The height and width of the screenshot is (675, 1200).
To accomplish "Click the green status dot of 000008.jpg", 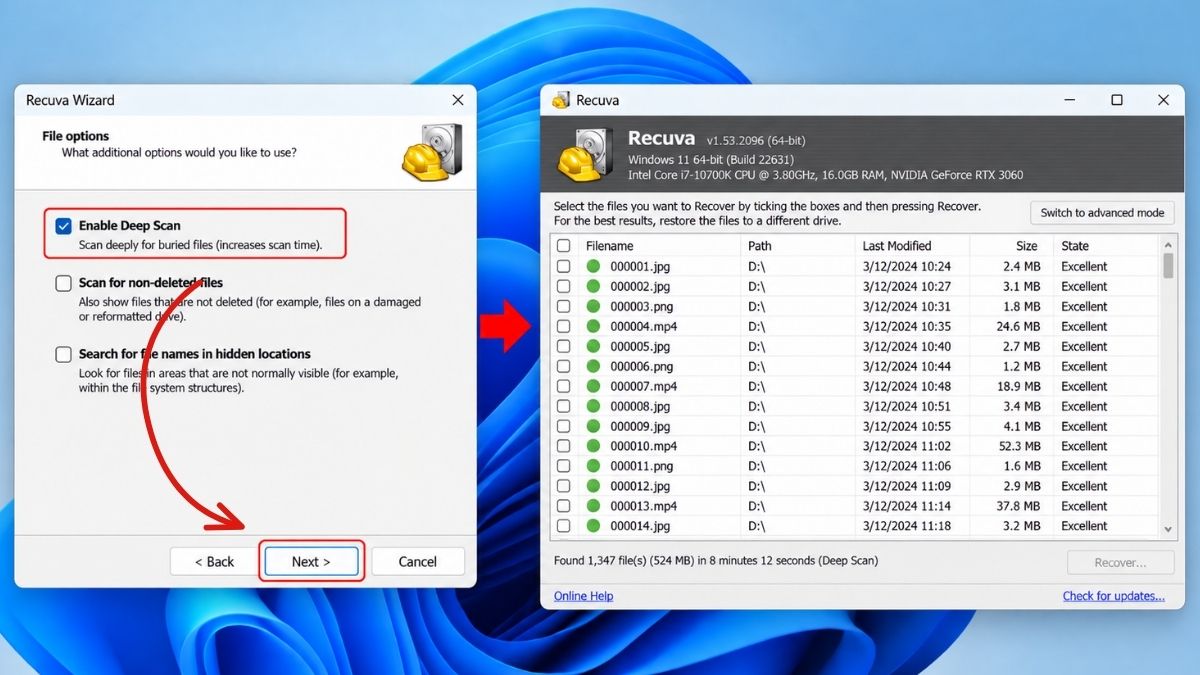I will tap(593, 406).
